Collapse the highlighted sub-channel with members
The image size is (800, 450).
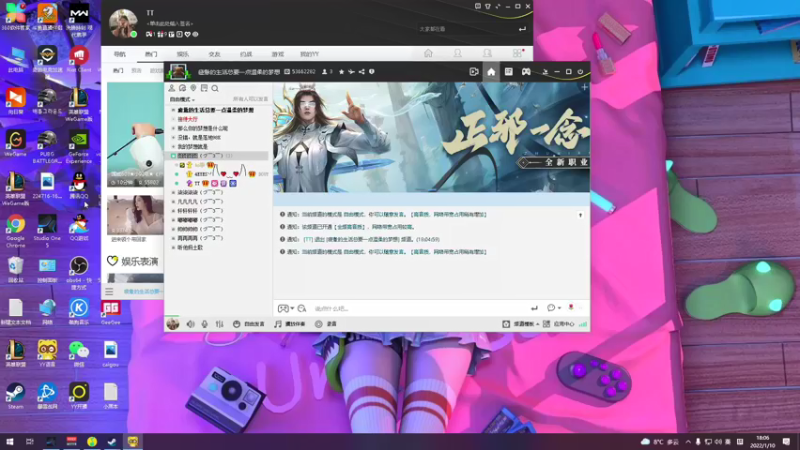(x=173, y=156)
